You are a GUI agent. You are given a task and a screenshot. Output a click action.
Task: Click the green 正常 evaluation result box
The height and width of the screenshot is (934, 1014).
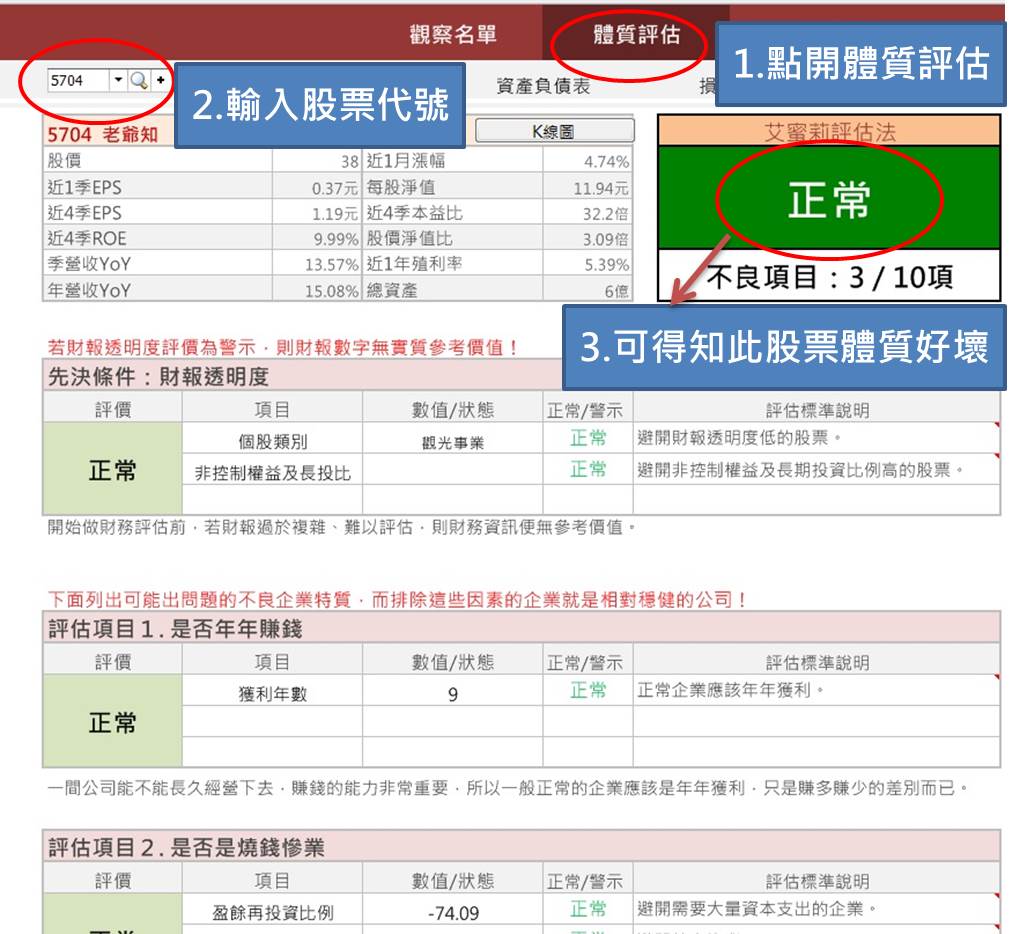coord(829,199)
